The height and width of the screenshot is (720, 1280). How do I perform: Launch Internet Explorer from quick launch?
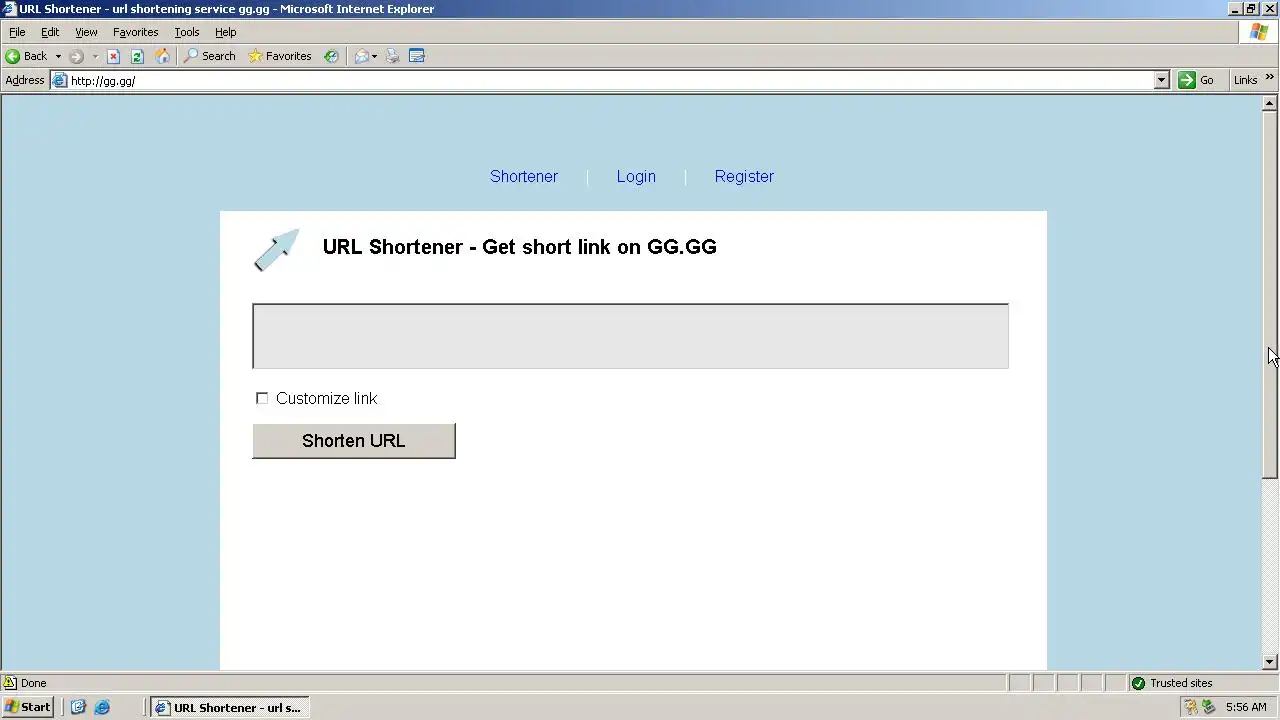[102, 707]
